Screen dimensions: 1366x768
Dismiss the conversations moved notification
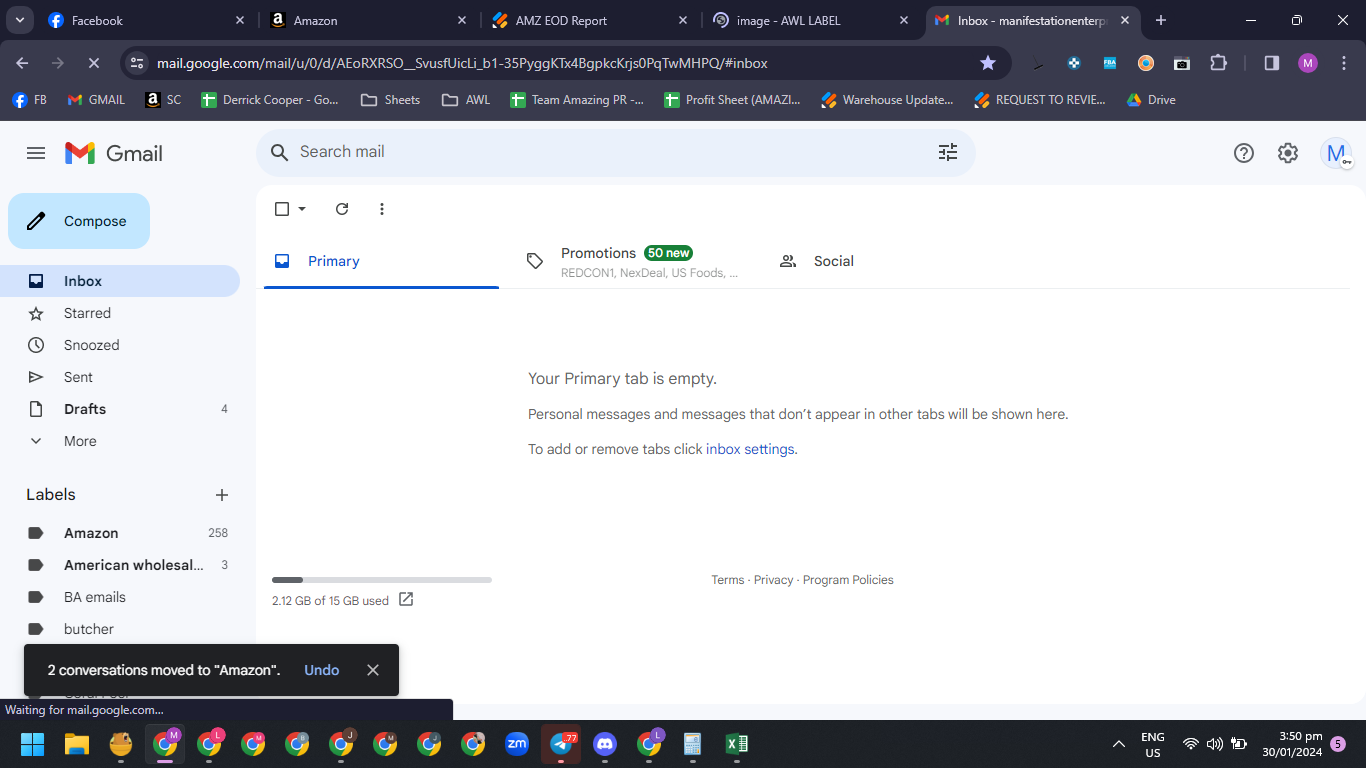[373, 670]
